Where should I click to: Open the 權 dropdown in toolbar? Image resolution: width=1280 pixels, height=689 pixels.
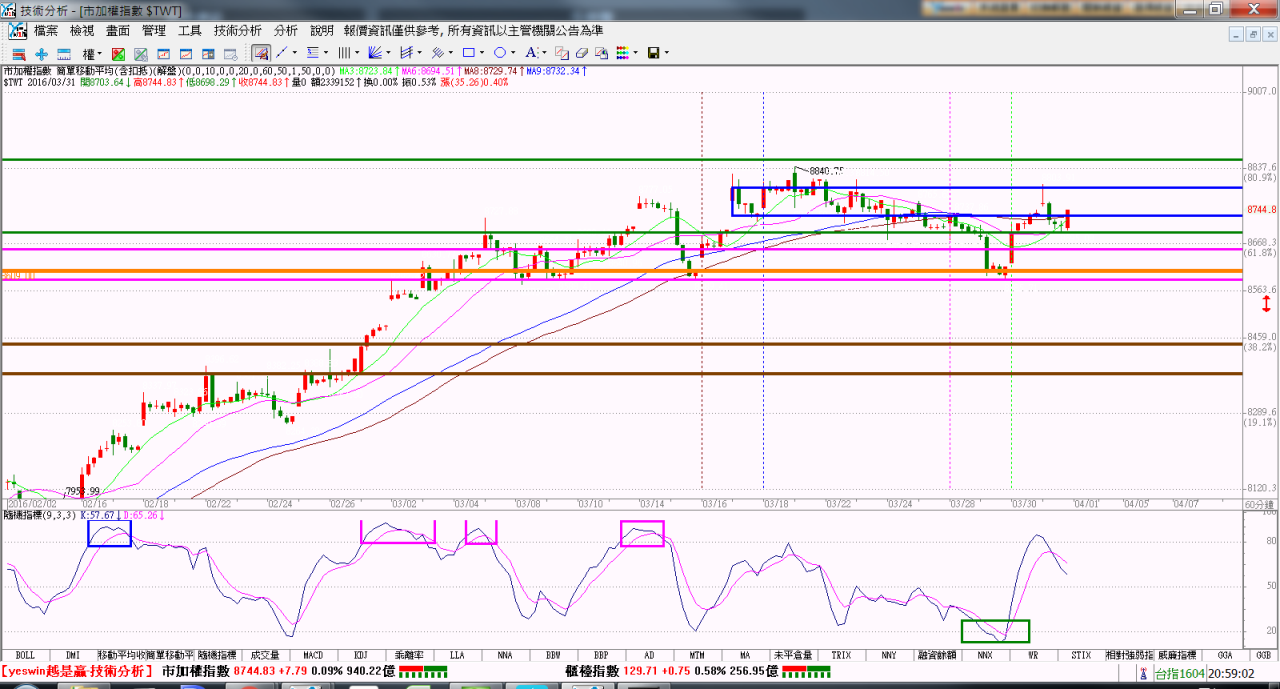93,53
